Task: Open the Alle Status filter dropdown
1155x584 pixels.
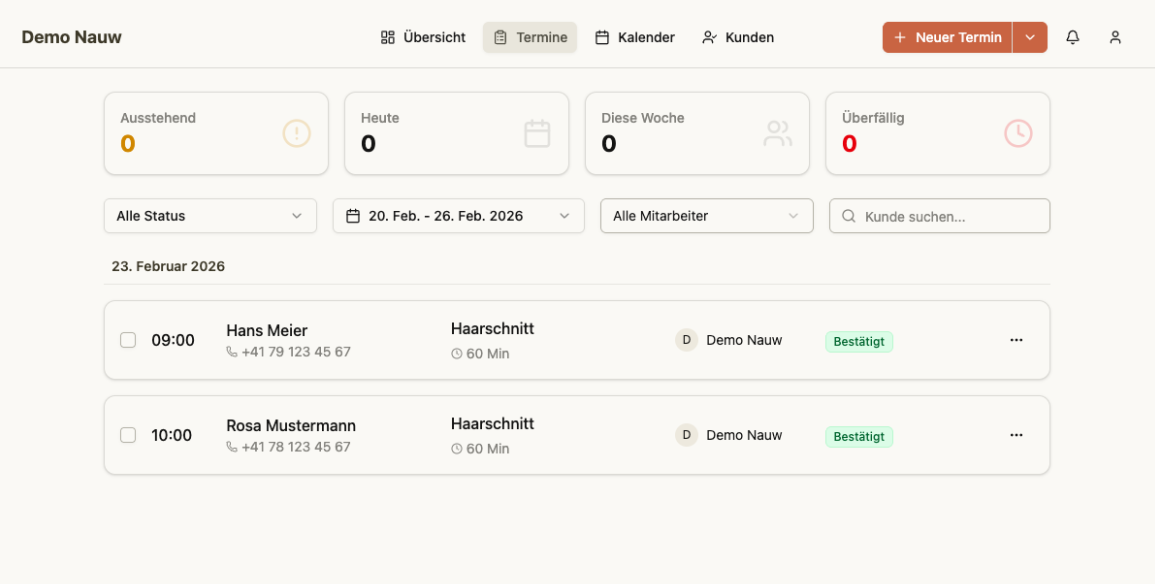Action: click(x=211, y=216)
